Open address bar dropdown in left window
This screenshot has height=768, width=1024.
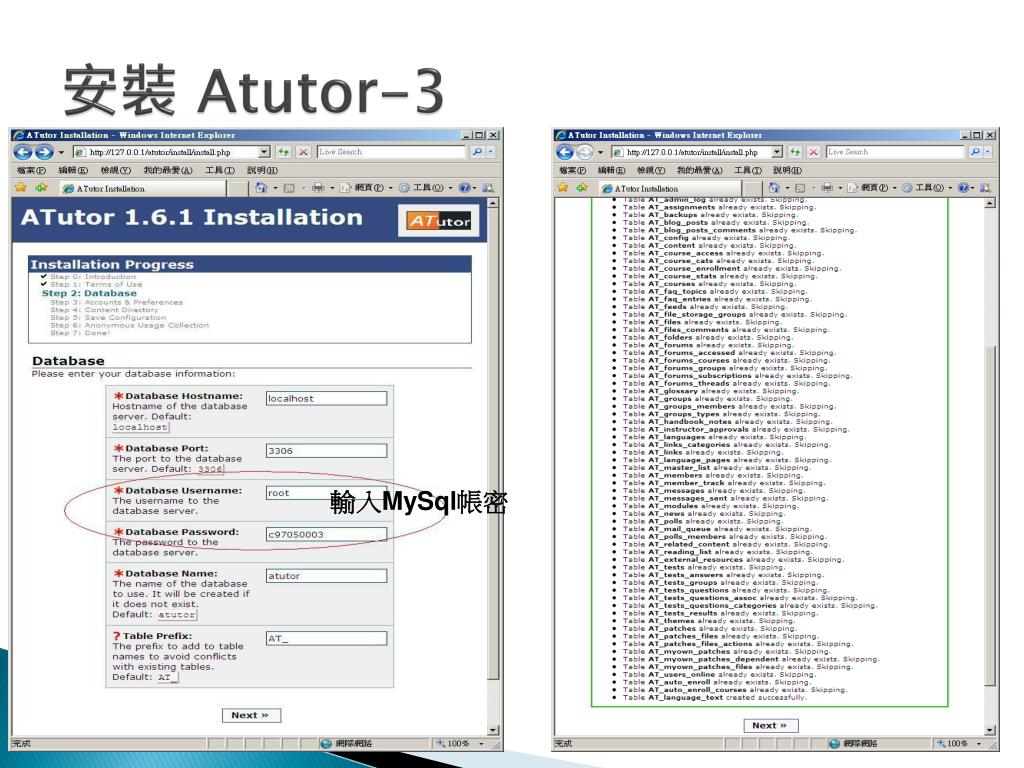pyautogui.click(x=264, y=152)
